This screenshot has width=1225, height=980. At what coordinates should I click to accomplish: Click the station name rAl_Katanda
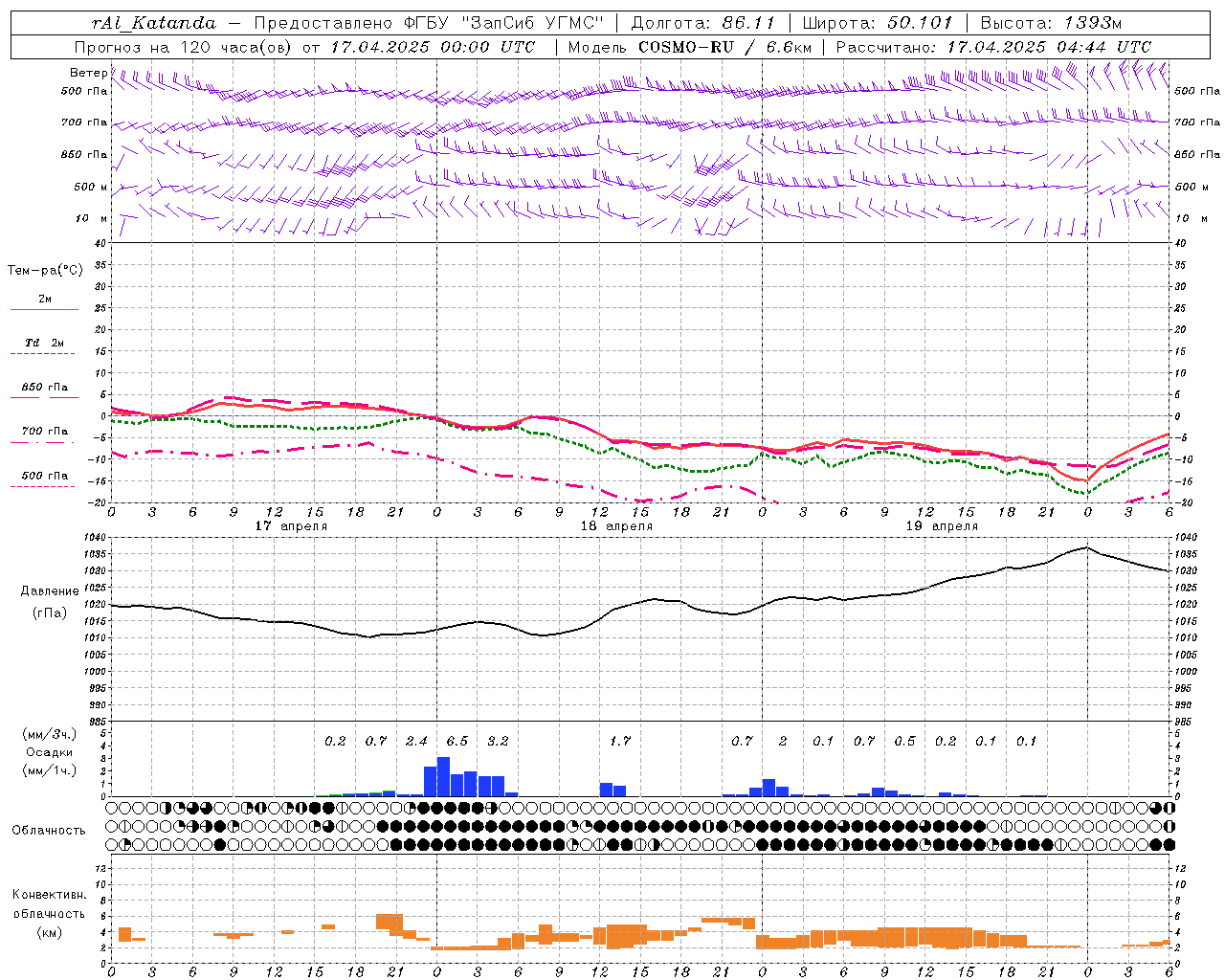(x=155, y=22)
